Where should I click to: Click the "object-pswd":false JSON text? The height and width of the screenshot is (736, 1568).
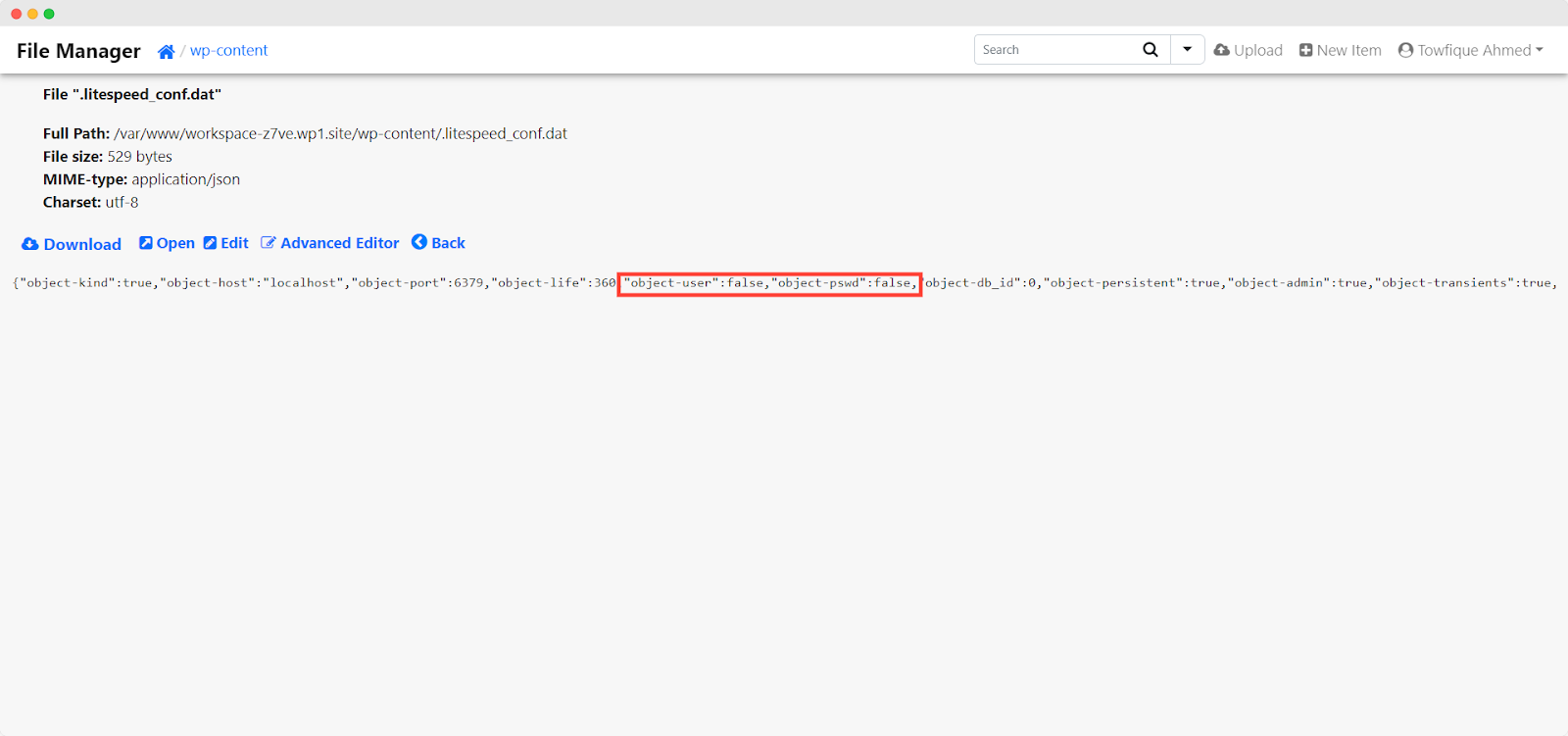(x=842, y=283)
